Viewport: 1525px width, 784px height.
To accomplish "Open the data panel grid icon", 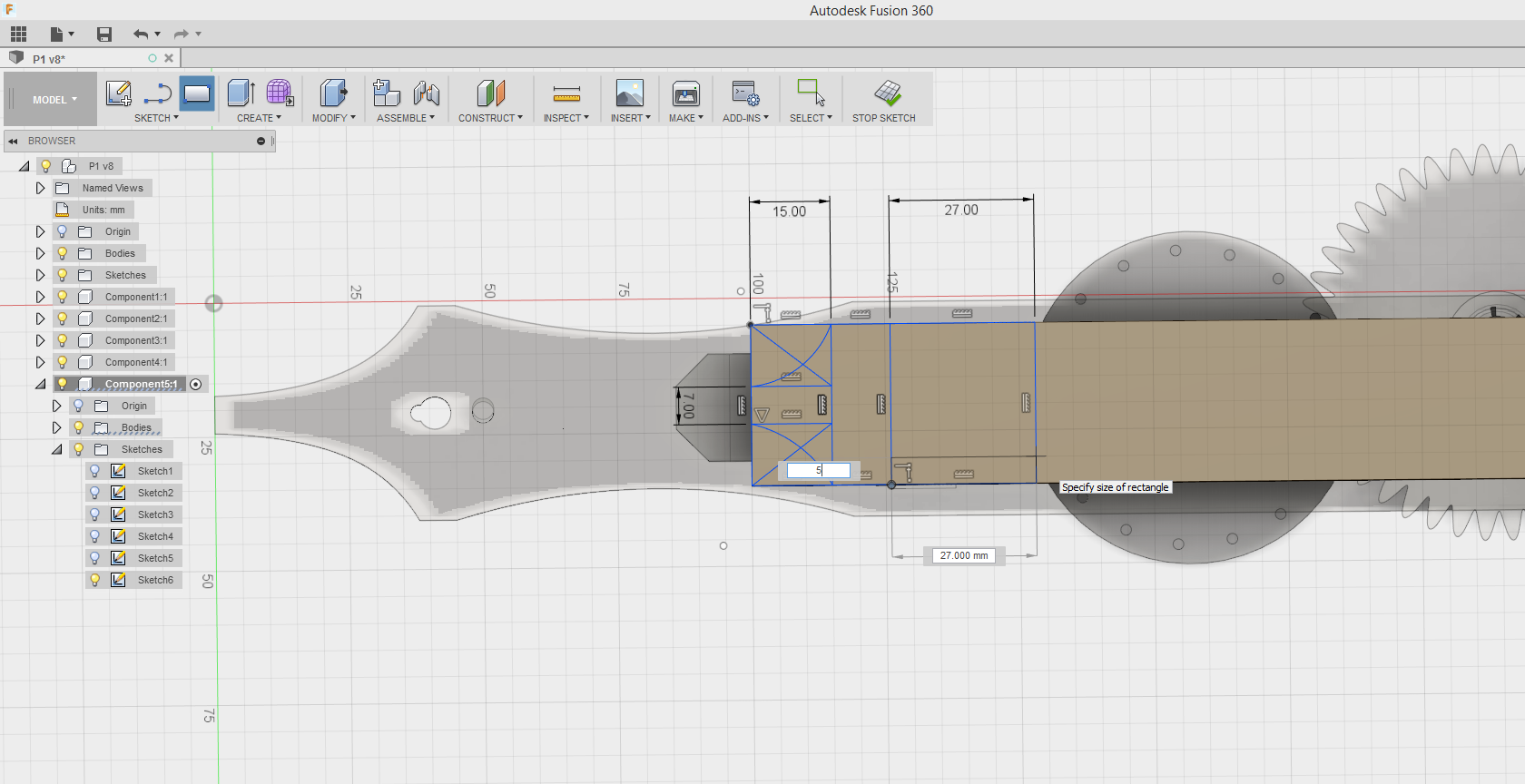I will pyautogui.click(x=18, y=34).
